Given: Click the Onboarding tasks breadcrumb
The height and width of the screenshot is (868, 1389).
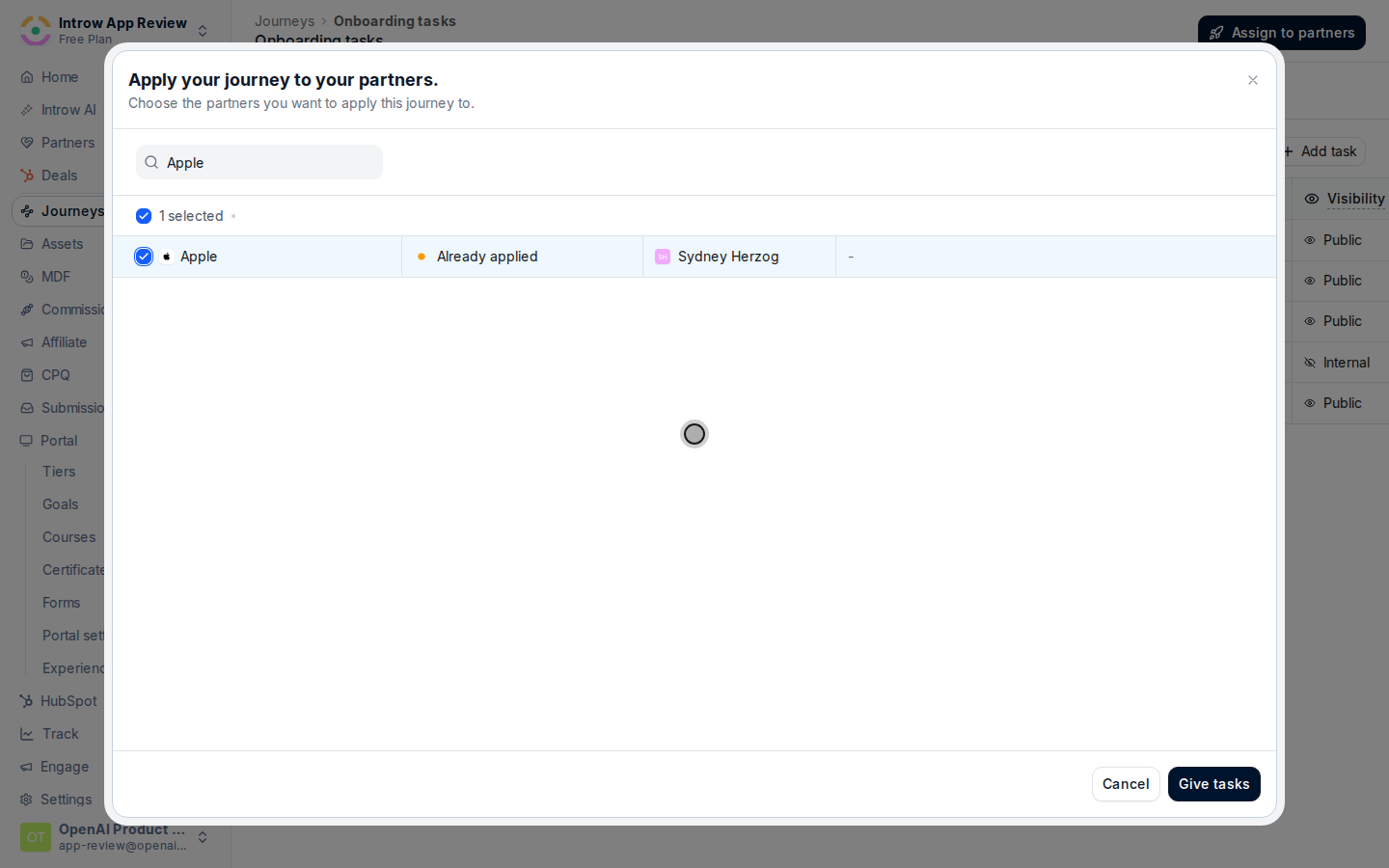Looking at the screenshot, I should pos(395,21).
